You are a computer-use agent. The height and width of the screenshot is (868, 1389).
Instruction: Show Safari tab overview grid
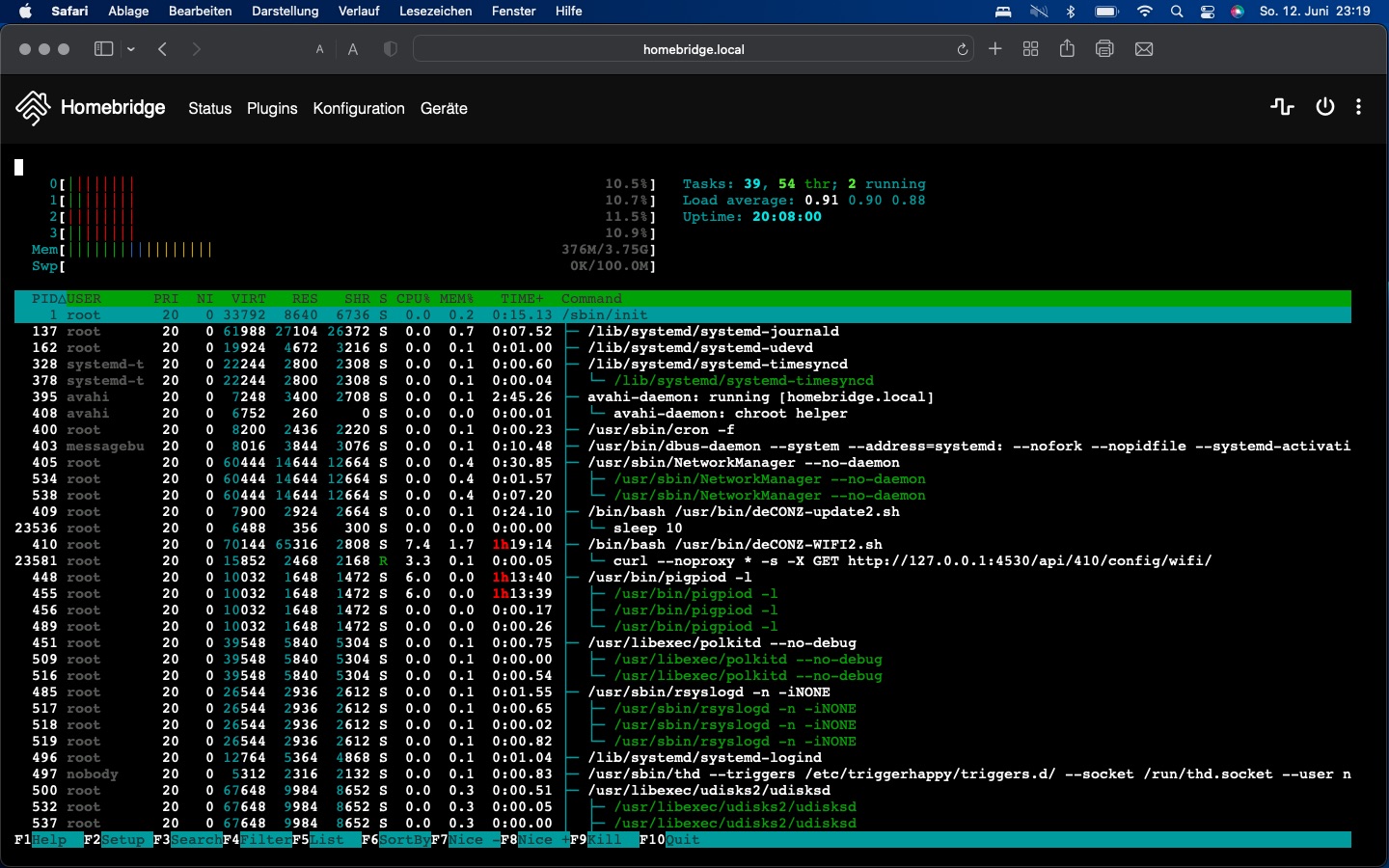coord(1030,49)
